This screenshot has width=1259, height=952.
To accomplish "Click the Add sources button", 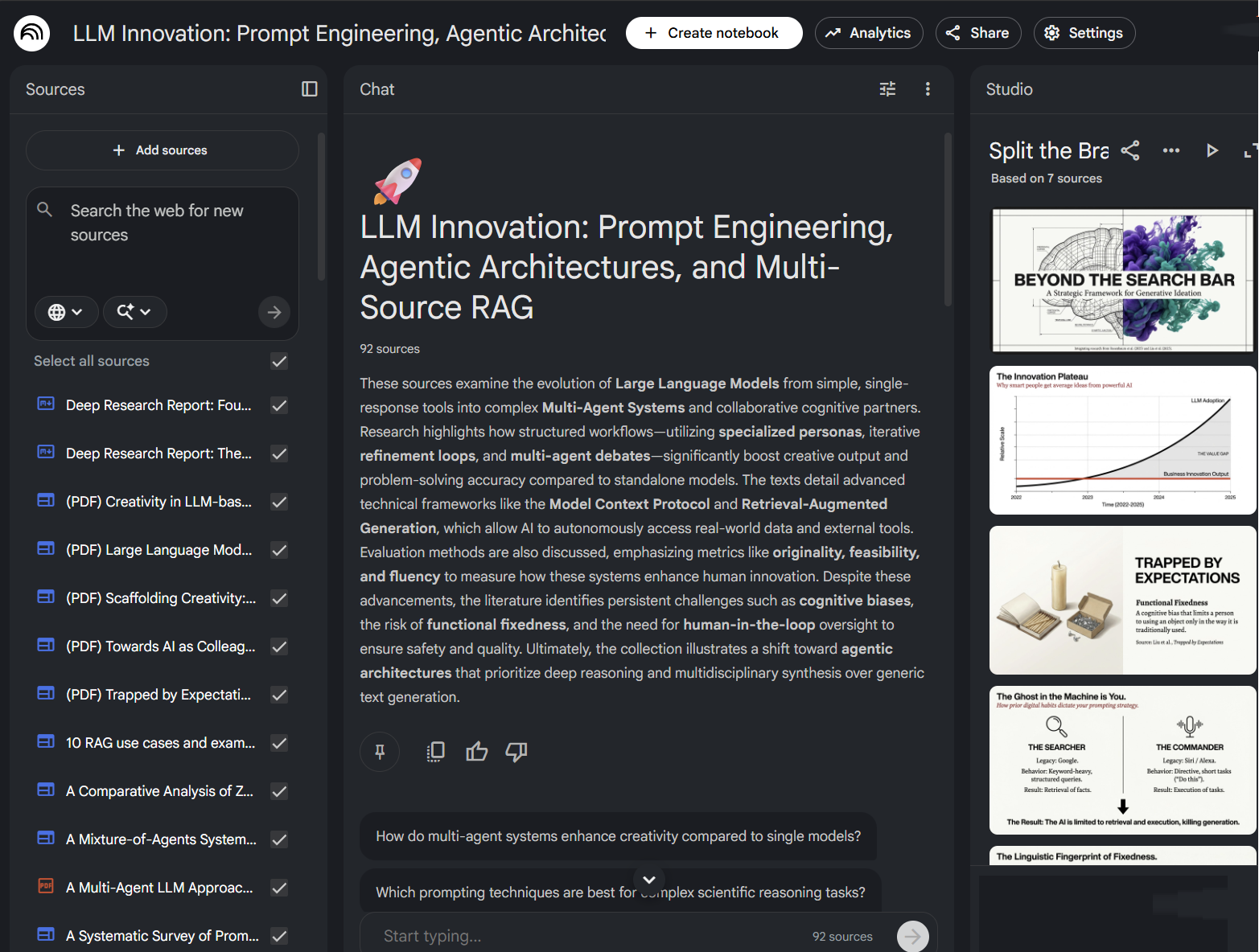I will 162,150.
